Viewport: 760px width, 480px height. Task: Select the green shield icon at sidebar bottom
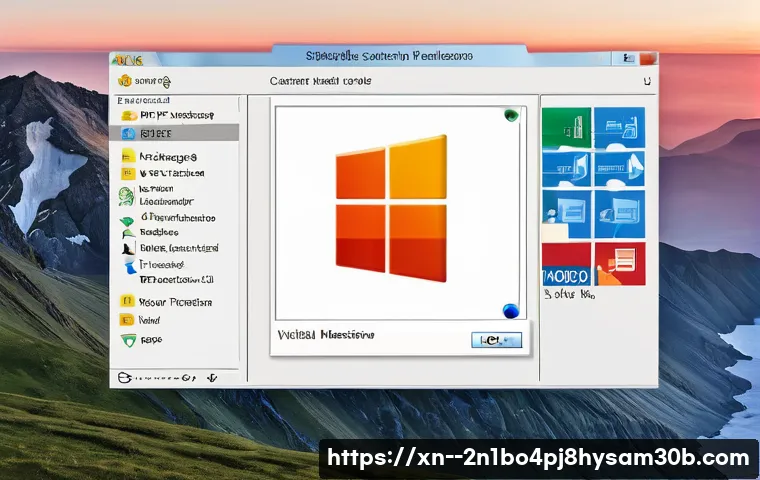click(x=127, y=340)
